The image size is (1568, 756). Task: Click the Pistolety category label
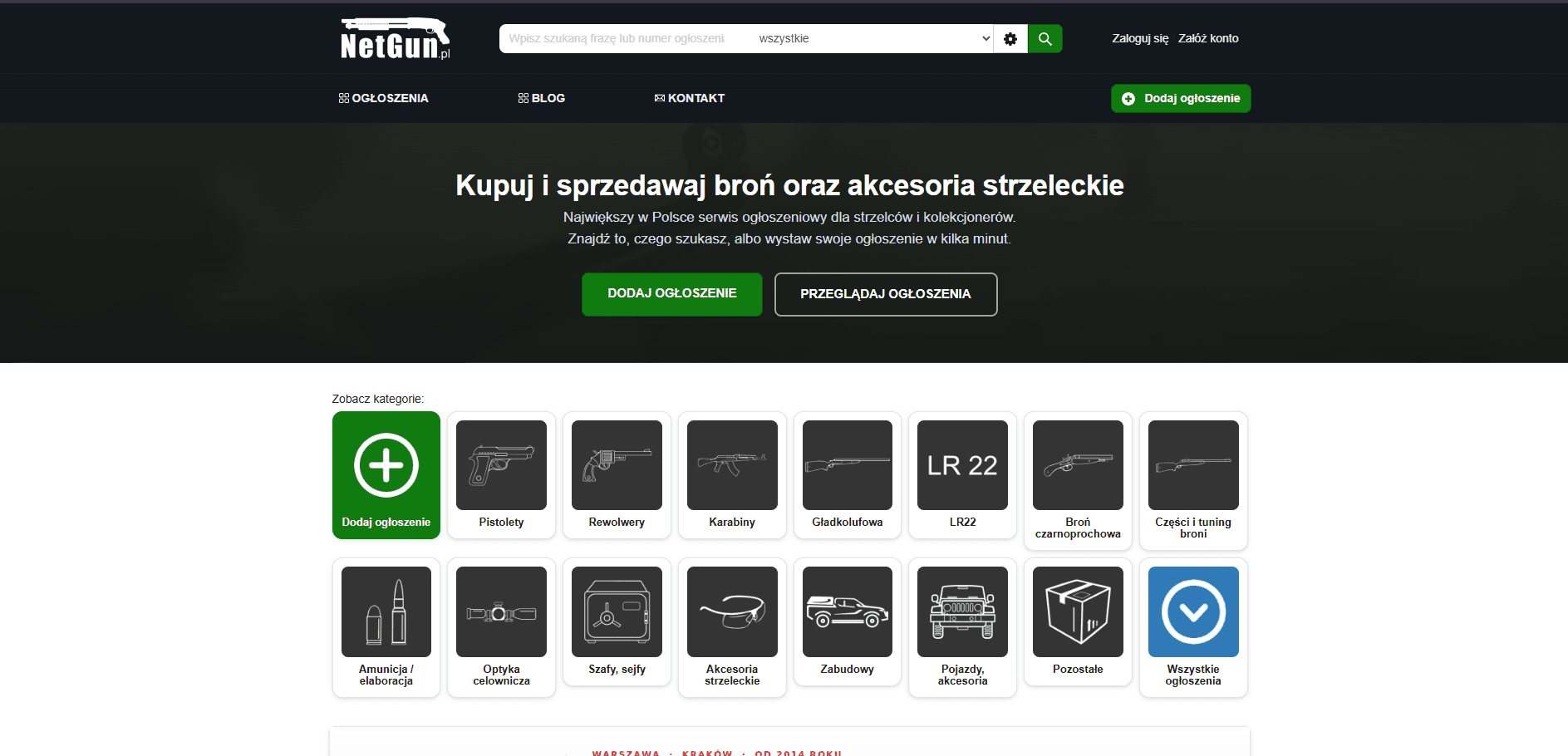(x=501, y=523)
